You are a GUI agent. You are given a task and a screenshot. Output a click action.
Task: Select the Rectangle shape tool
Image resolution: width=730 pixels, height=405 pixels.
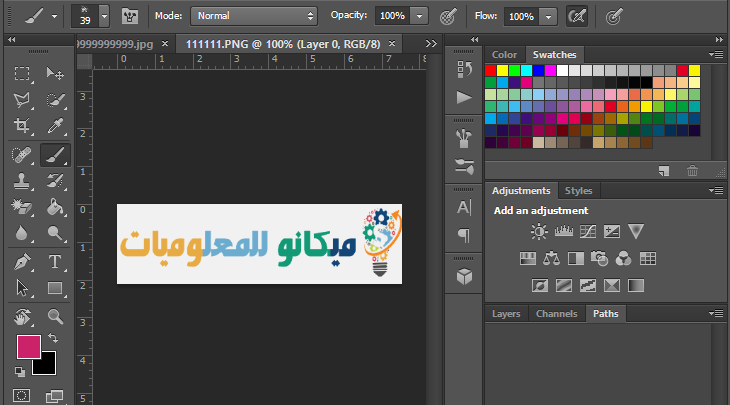click(55, 288)
